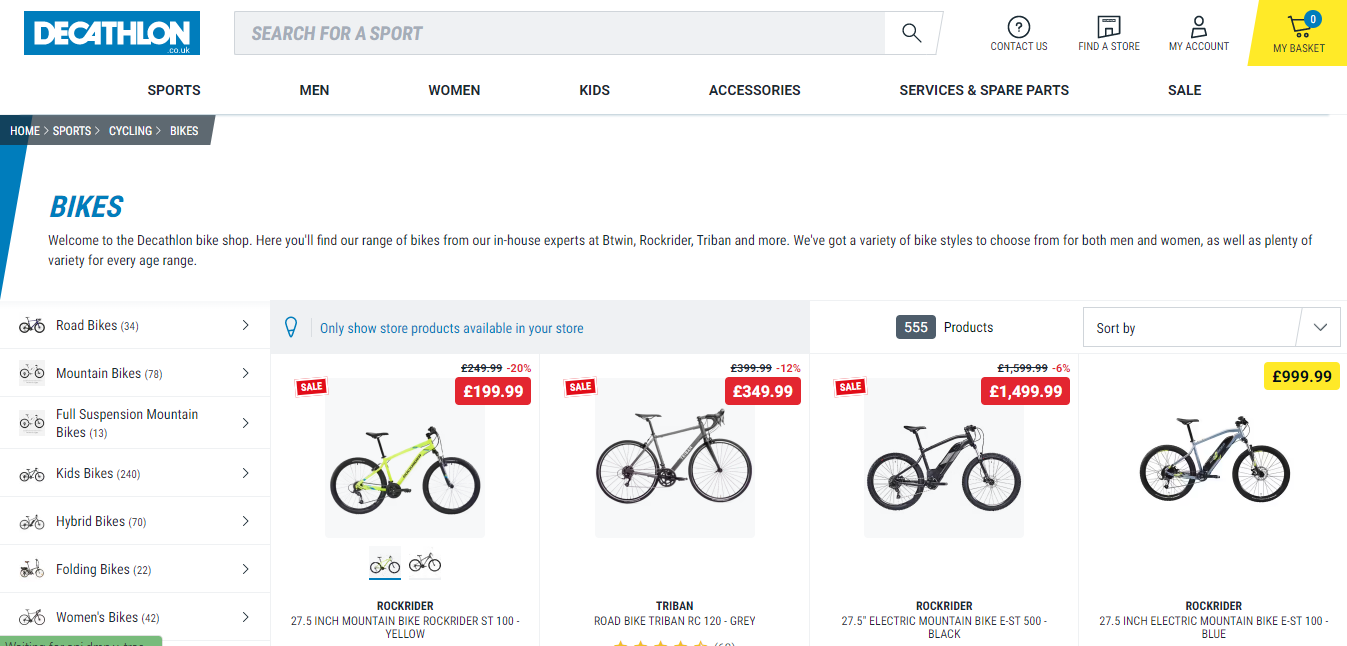
Task: Toggle only show products in your store
Action: (x=451, y=328)
